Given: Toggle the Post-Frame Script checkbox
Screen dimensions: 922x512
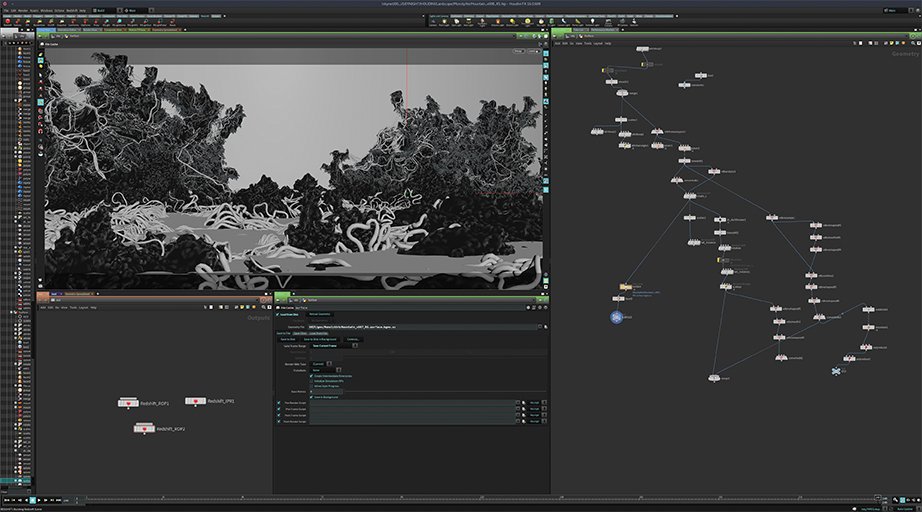Looking at the screenshot, I should 279,415.
